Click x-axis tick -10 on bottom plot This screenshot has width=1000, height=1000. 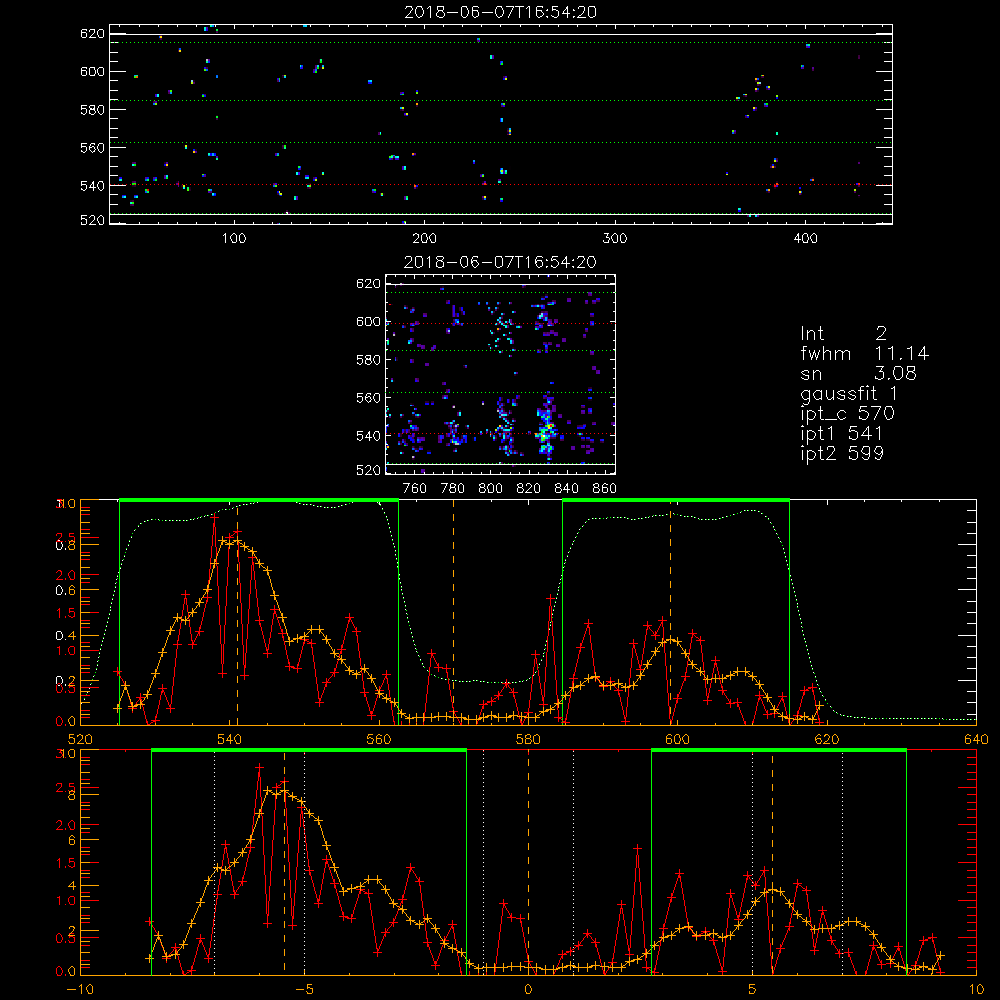pyautogui.click(x=80, y=990)
